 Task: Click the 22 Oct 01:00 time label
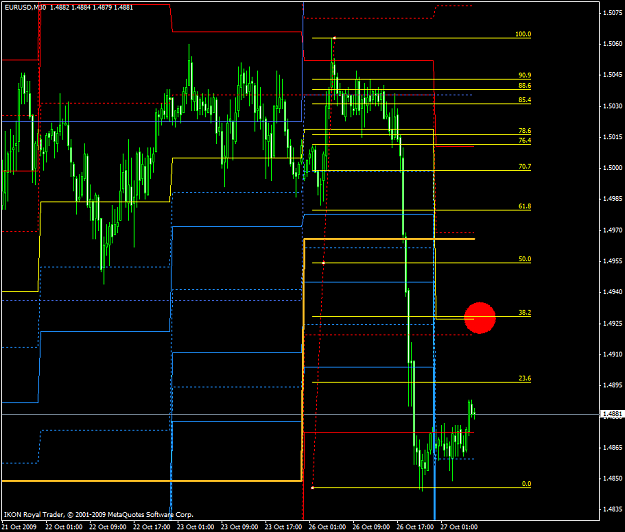point(64,527)
